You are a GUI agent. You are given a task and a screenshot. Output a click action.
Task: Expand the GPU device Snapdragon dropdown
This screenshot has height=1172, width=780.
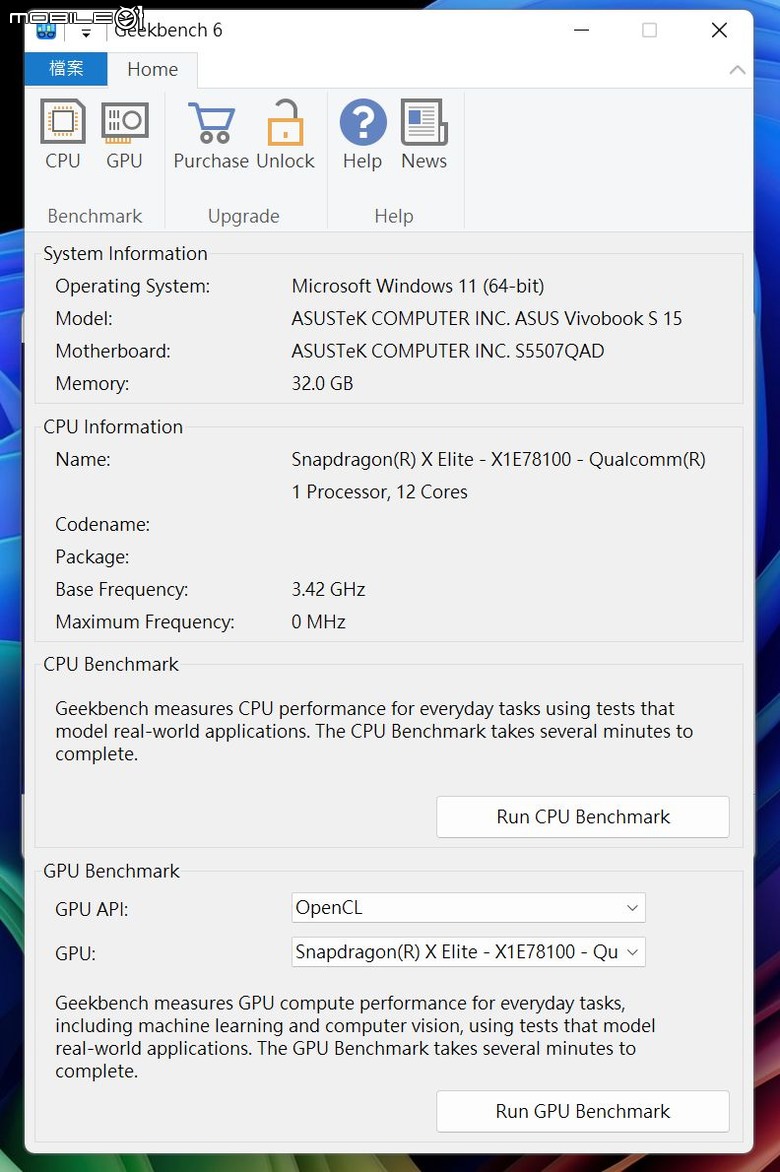coord(468,952)
